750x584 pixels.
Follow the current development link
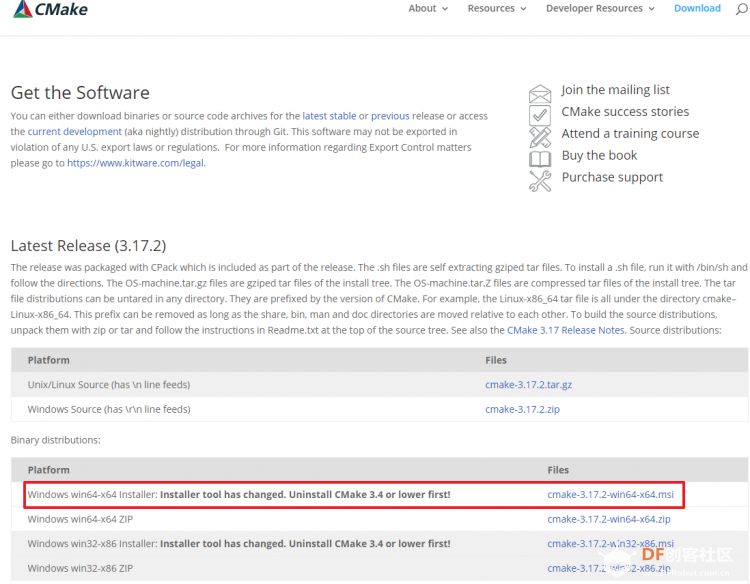pyautogui.click(x=75, y=132)
